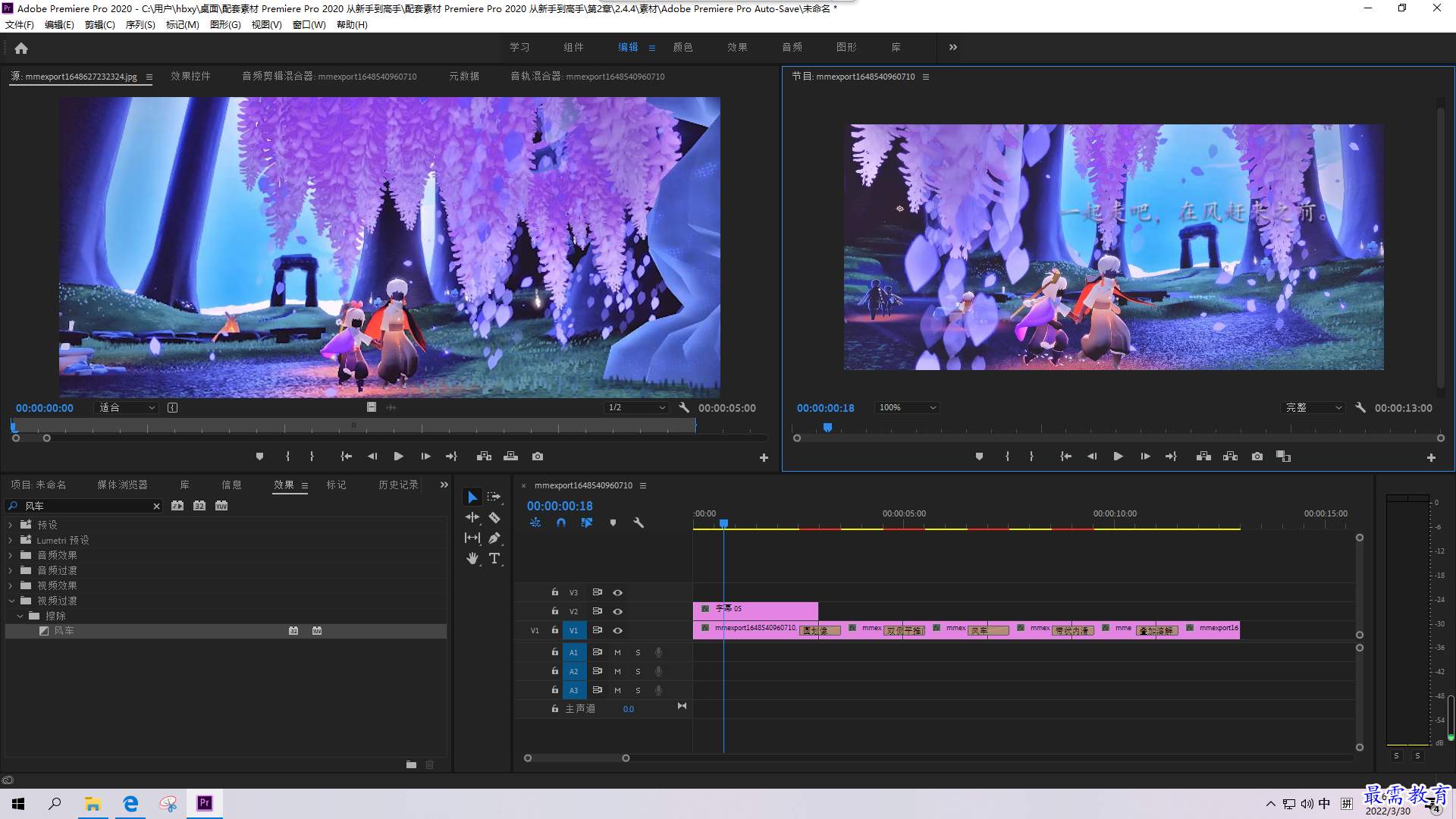The height and width of the screenshot is (819, 1456).
Task: Switch to 颜色 workspace tab
Action: click(x=682, y=47)
